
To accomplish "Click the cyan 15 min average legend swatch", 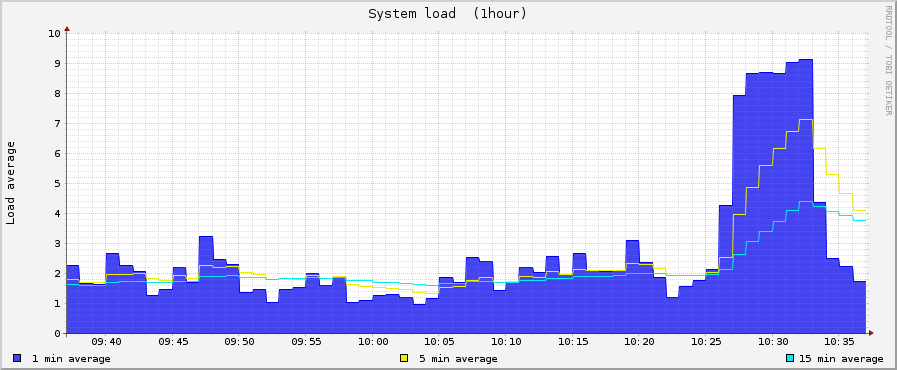I will [x=791, y=359].
